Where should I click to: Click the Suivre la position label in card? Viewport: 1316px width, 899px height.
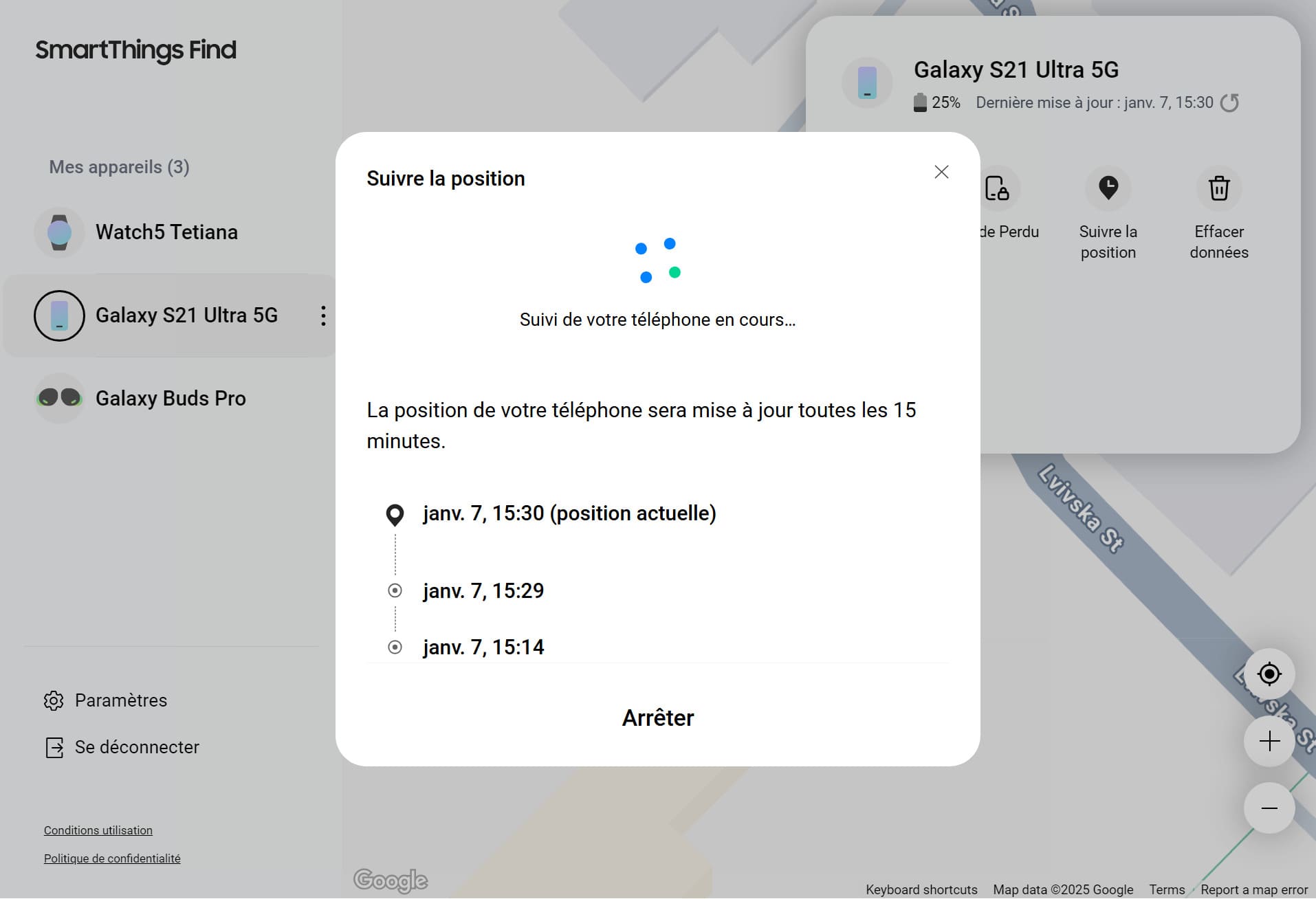(x=1108, y=242)
